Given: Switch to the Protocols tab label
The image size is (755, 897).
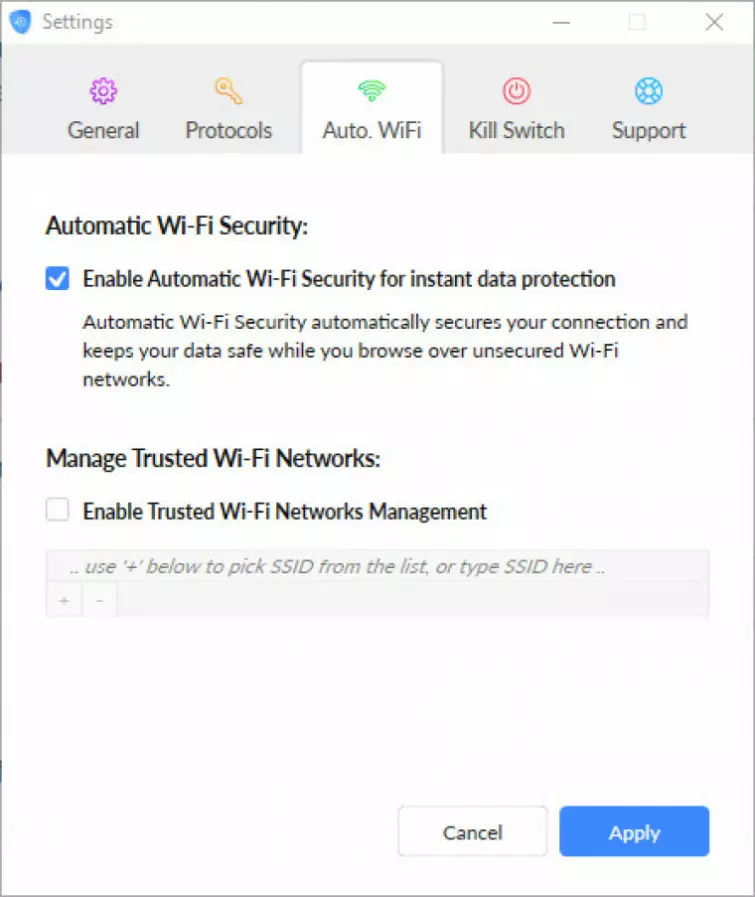Looking at the screenshot, I should [x=229, y=131].
